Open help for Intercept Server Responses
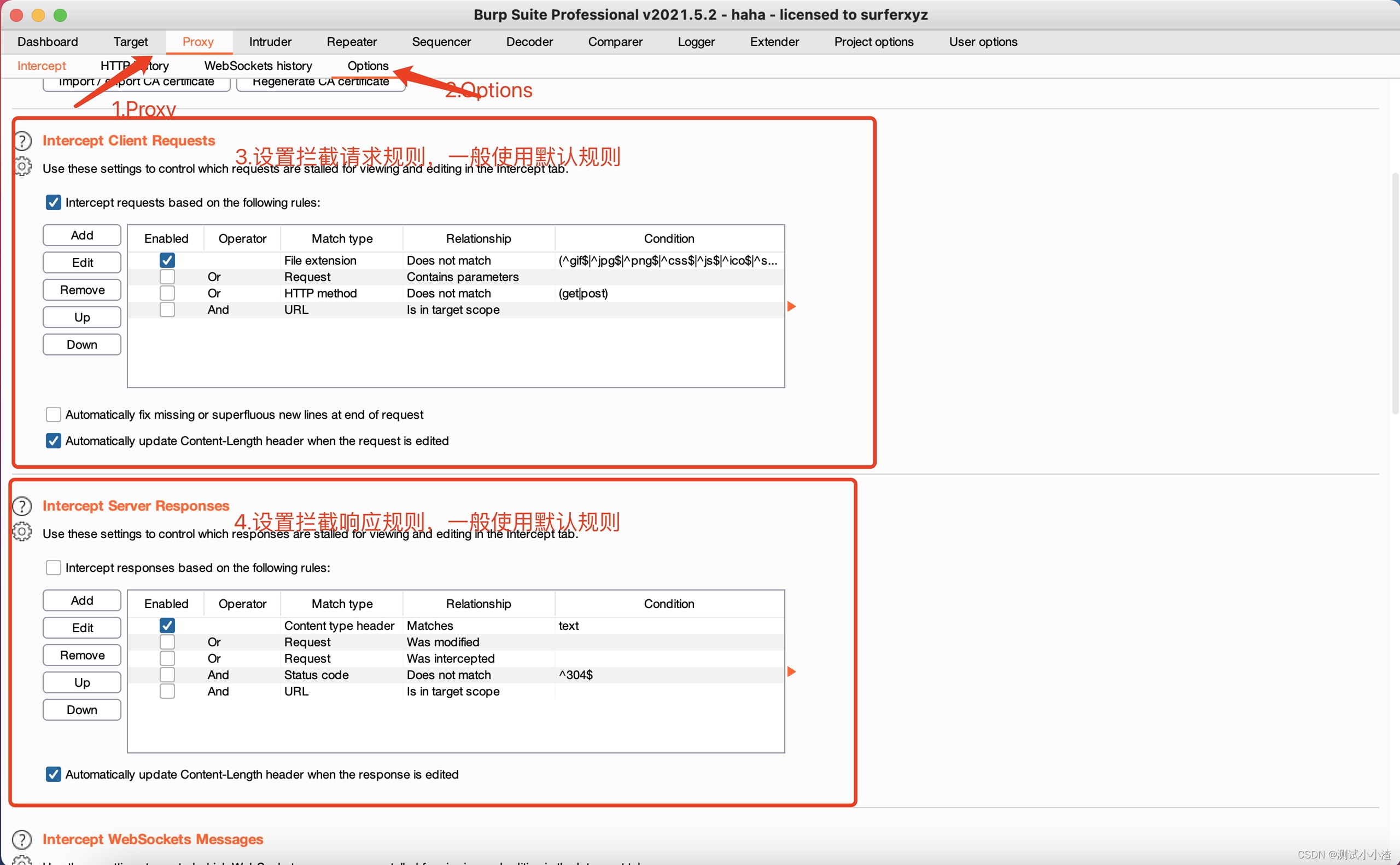Viewport: 1400px width, 865px height. pyautogui.click(x=22, y=506)
